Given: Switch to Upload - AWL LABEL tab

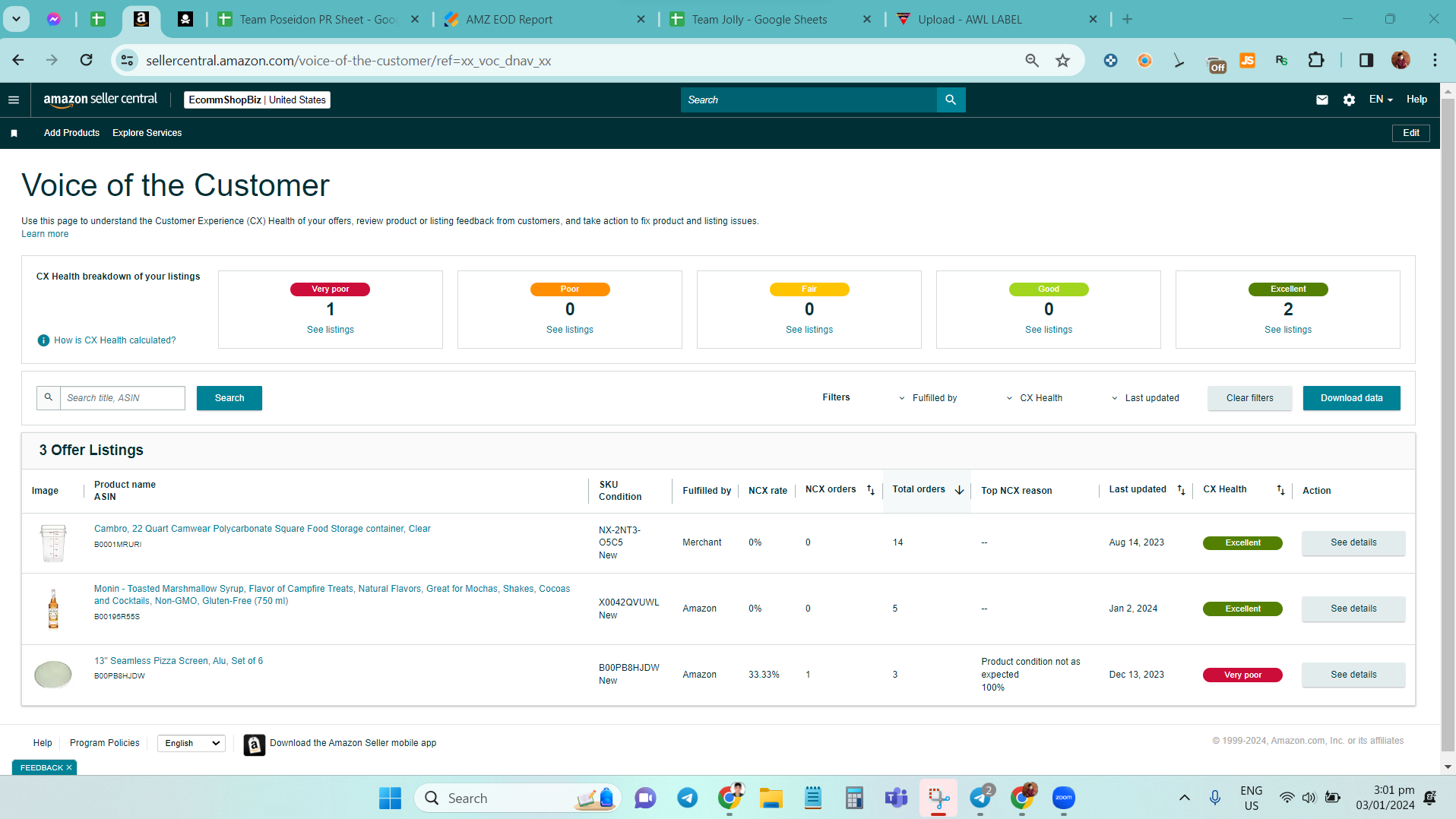Looking at the screenshot, I should (997, 20).
